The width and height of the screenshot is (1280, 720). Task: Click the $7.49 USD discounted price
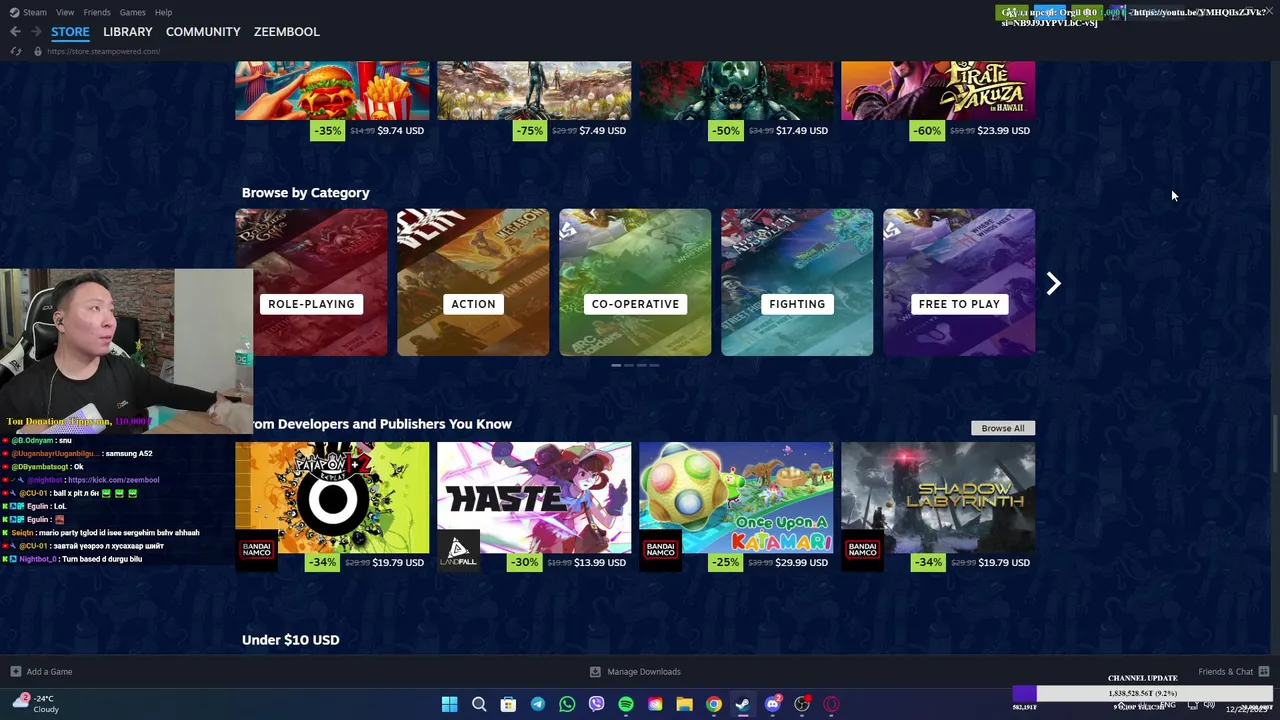(602, 130)
